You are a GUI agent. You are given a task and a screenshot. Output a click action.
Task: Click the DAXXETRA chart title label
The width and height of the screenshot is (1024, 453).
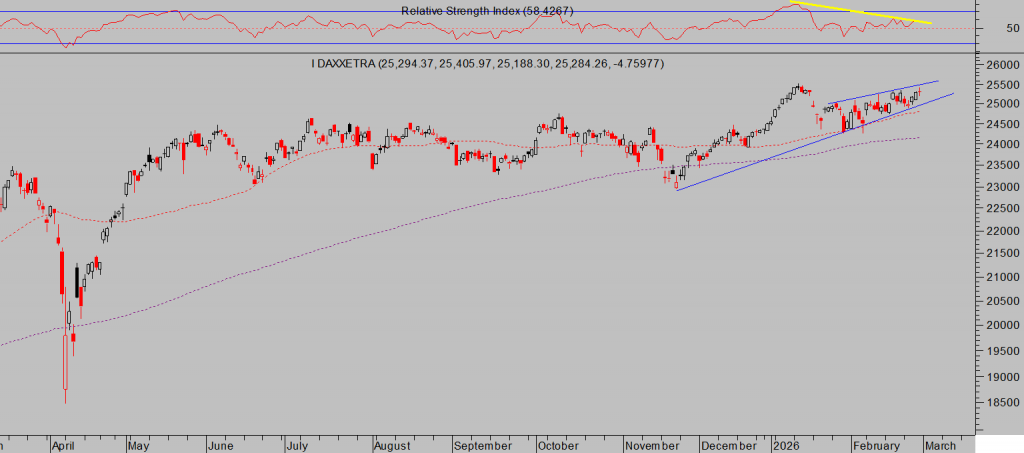tap(487, 64)
